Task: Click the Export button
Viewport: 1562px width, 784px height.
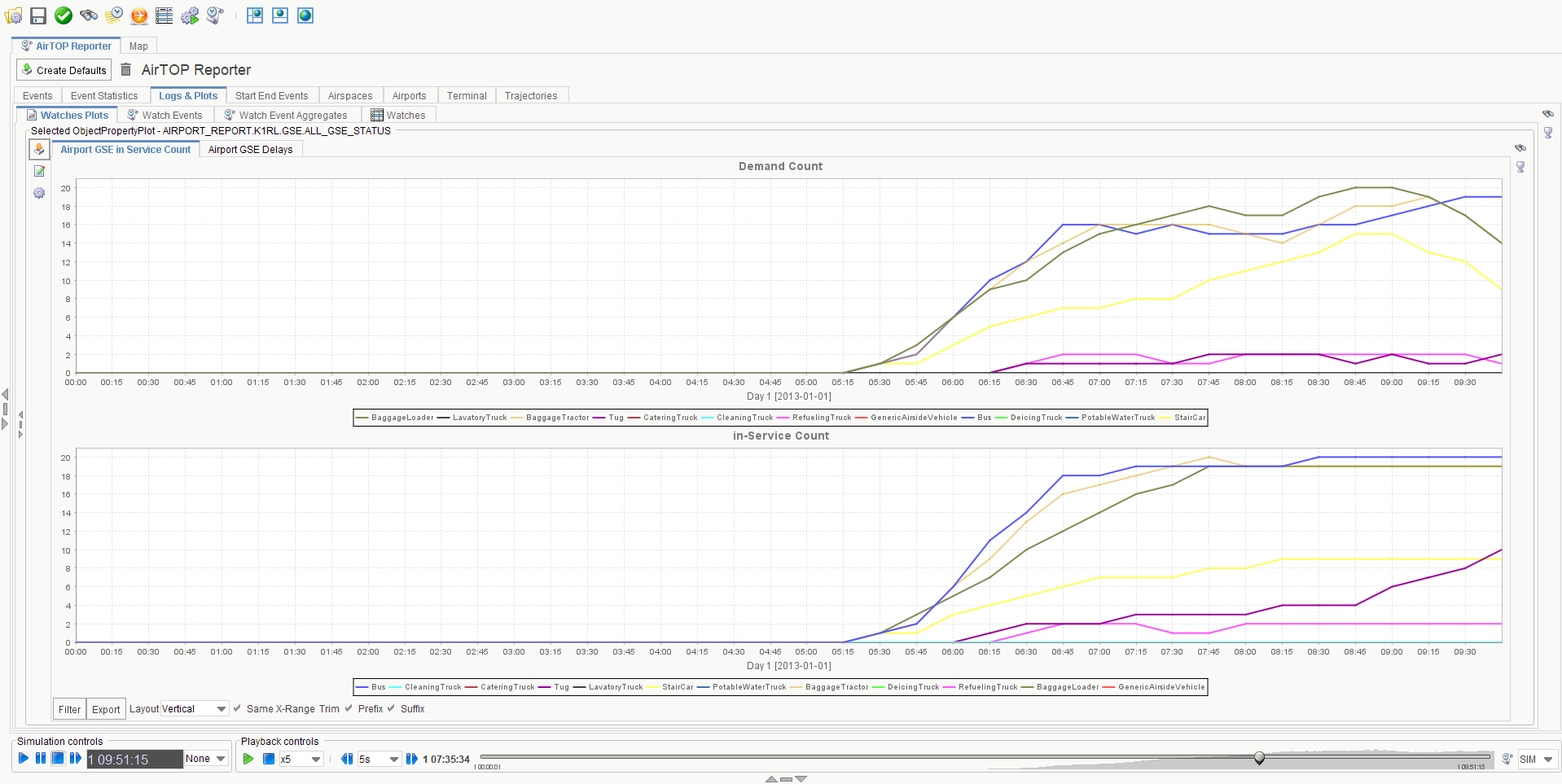Action: tap(106, 709)
